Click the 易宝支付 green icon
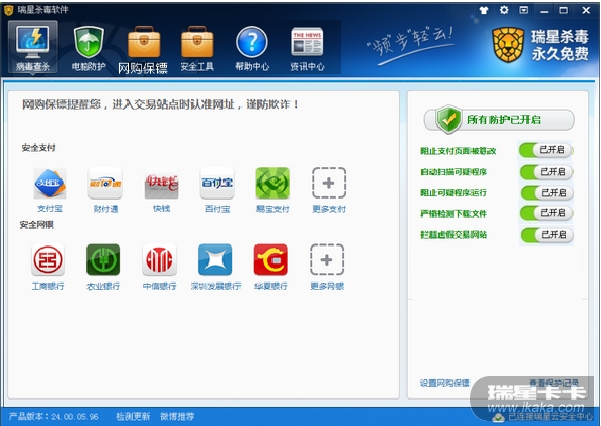601x426 pixels. click(273, 183)
